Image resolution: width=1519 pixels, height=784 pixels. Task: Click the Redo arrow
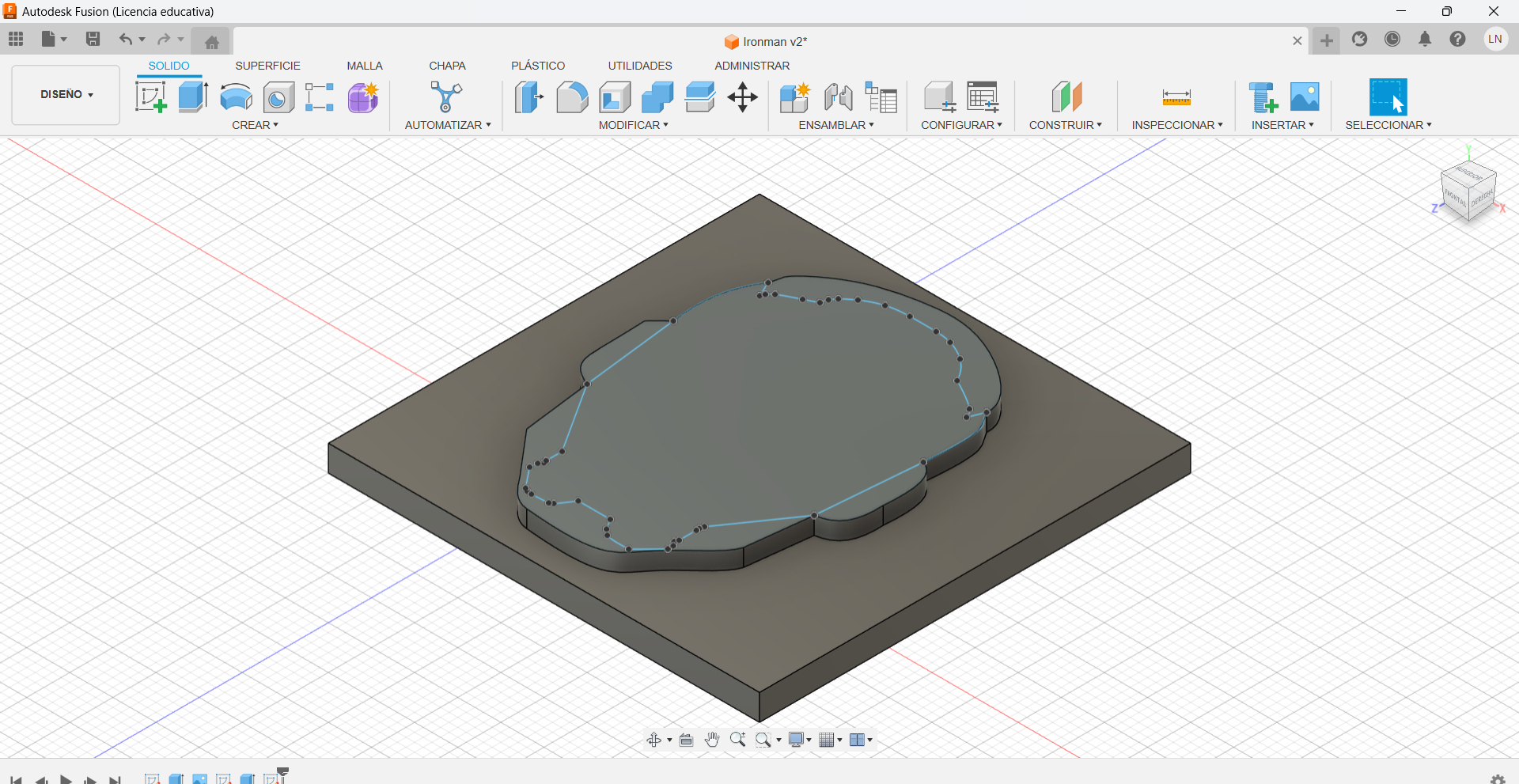point(164,39)
